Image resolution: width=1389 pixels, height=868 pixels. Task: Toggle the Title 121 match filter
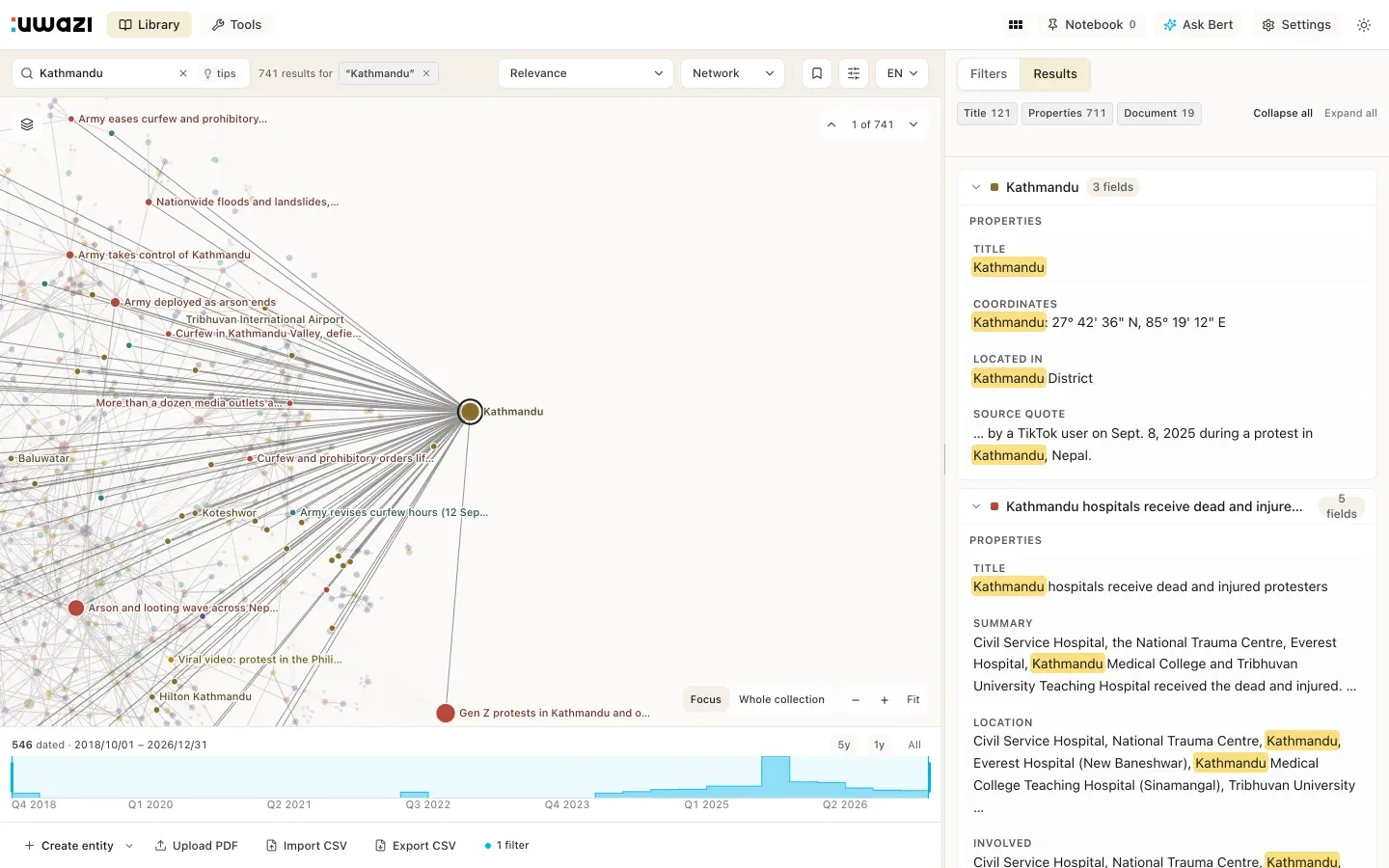tap(987, 114)
